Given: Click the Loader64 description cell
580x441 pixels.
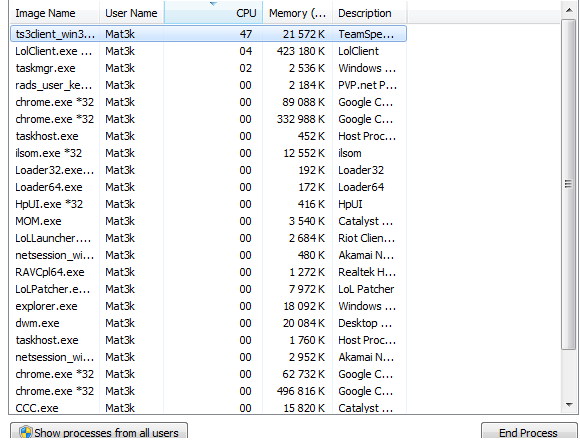Looking at the screenshot, I should [361, 187].
